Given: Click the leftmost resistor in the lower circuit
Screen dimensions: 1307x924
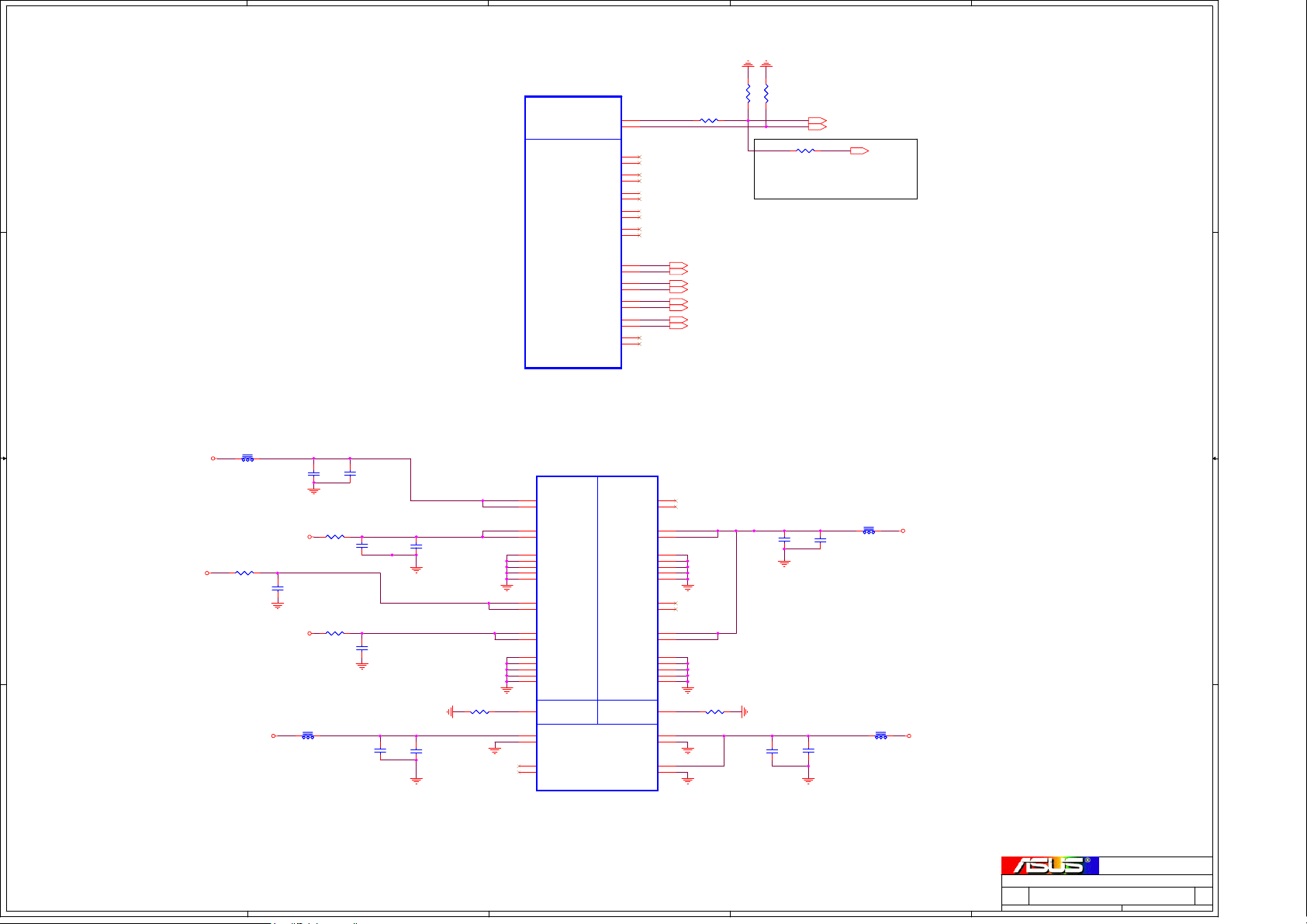Looking at the screenshot, I should tap(244, 573).
